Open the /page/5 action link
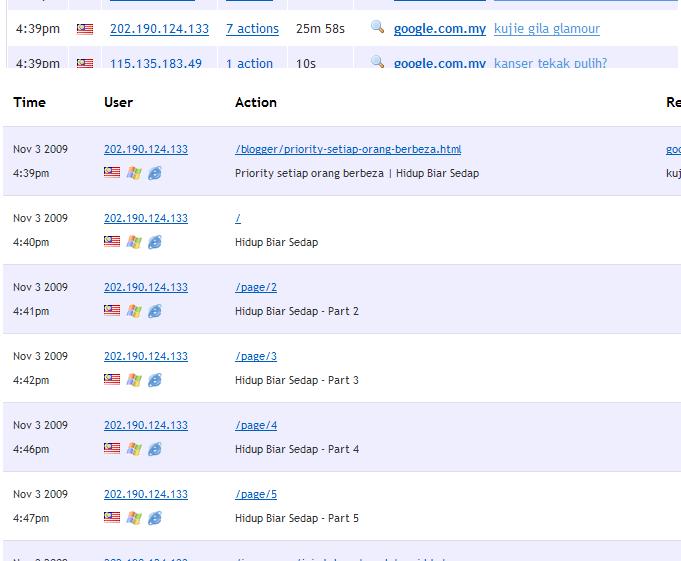Screen dimensions: 681x561 click(256, 495)
